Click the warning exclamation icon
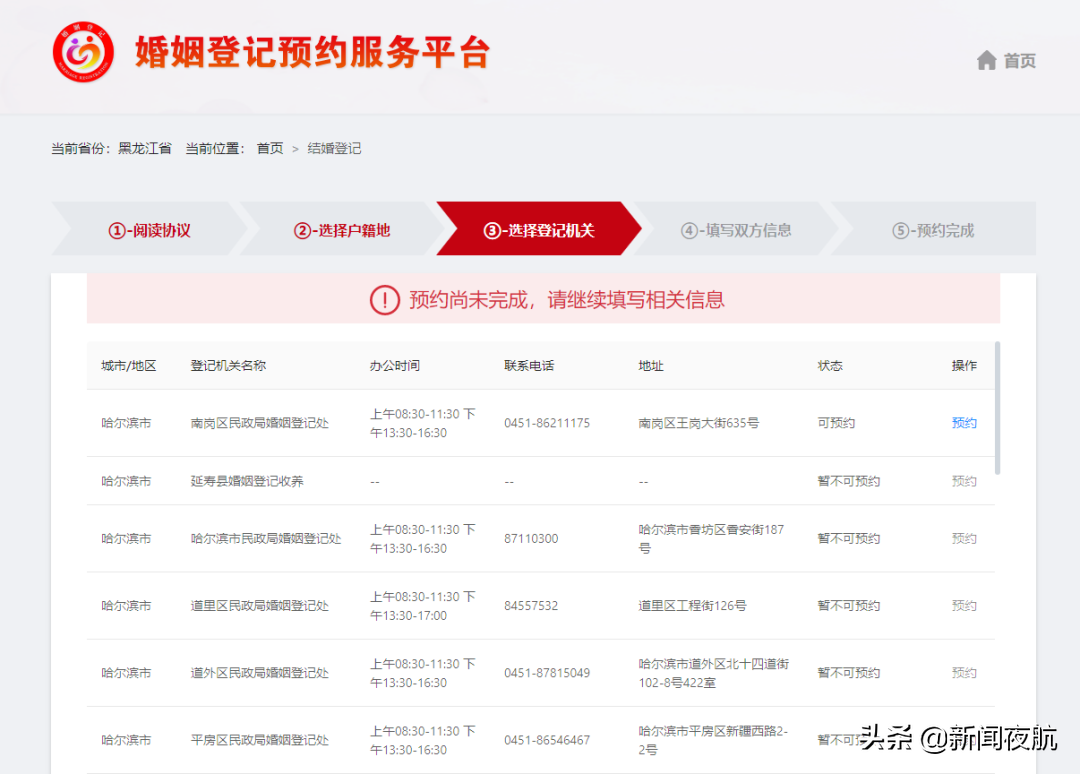This screenshot has width=1080, height=774. click(384, 299)
